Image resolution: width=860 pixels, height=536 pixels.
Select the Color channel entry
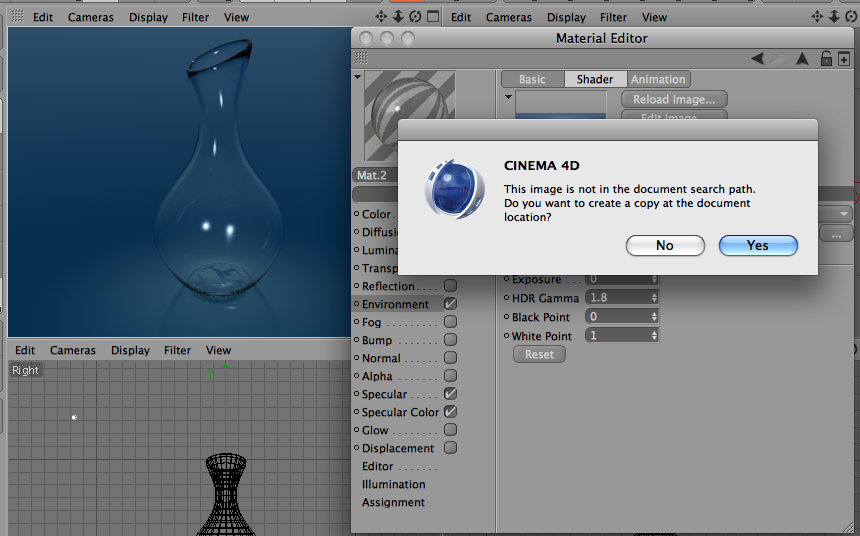coord(376,214)
